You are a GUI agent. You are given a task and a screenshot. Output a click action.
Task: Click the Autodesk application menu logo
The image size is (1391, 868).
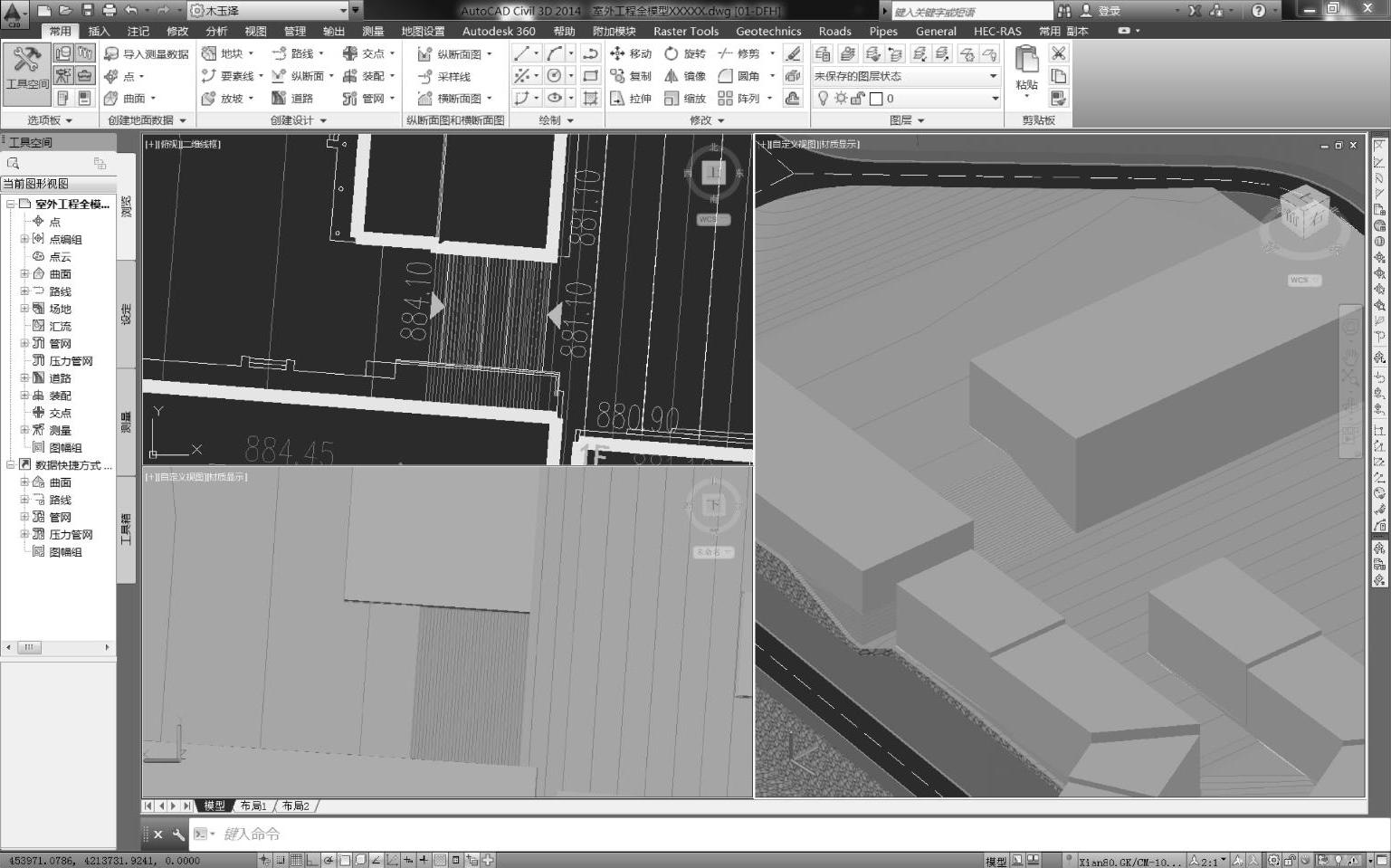tap(15, 15)
